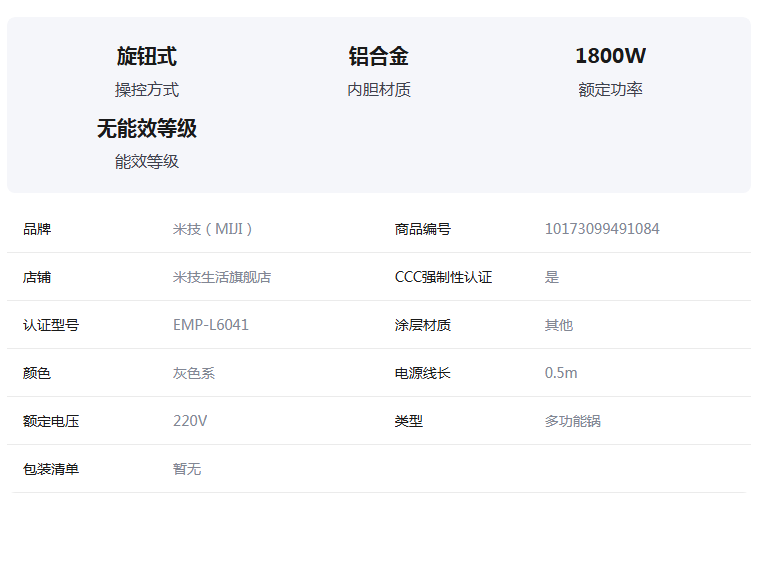Image resolution: width=766 pixels, height=561 pixels.
Task: Click the 品牌 row label
Action: [x=37, y=229]
